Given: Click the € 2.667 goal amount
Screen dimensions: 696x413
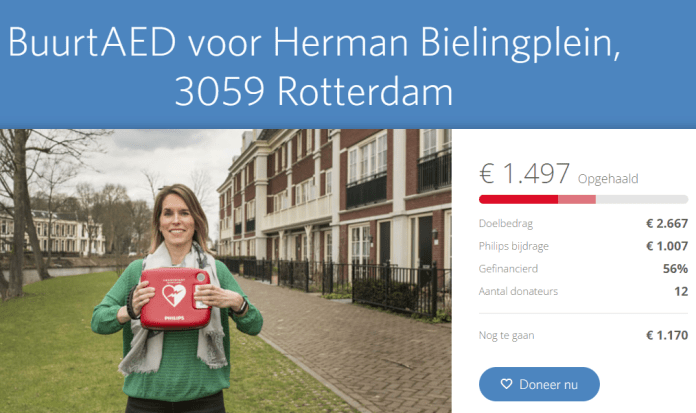Looking at the screenshot, I should point(667,223).
